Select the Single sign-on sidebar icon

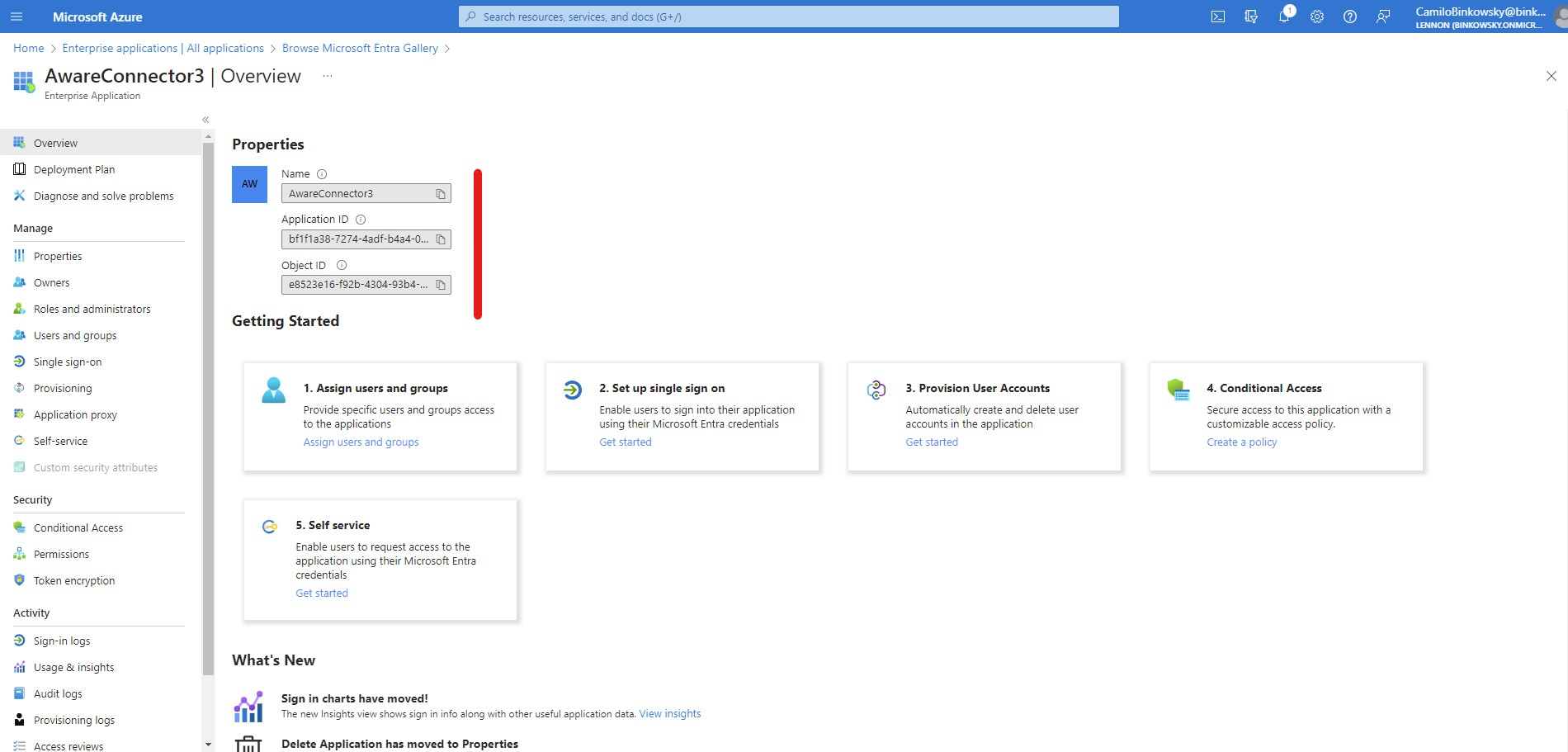(x=19, y=362)
